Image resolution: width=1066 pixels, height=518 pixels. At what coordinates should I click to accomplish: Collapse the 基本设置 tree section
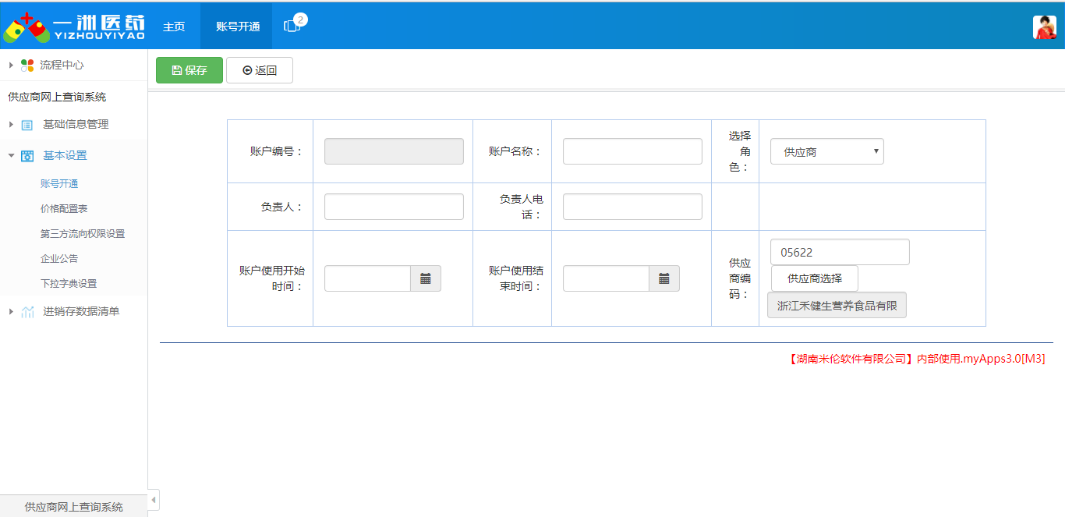click(11, 156)
